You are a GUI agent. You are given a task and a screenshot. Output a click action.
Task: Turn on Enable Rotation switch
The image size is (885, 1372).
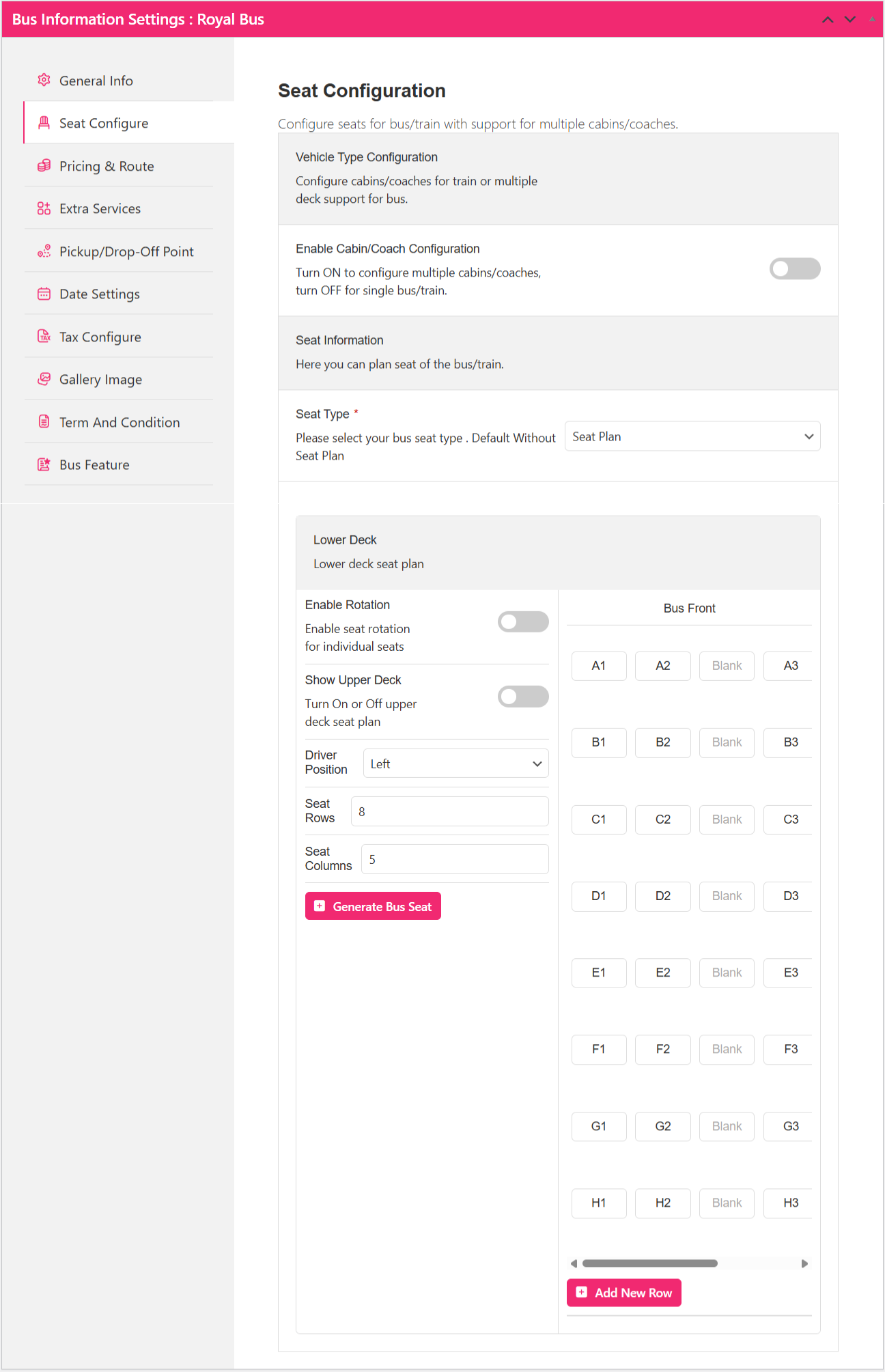(x=523, y=622)
